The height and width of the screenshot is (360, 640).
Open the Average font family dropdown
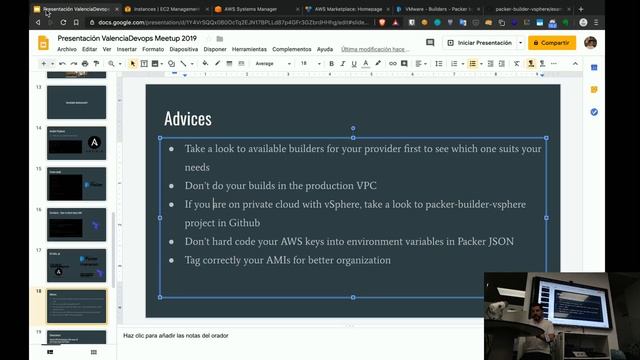(x=273, y=64)
